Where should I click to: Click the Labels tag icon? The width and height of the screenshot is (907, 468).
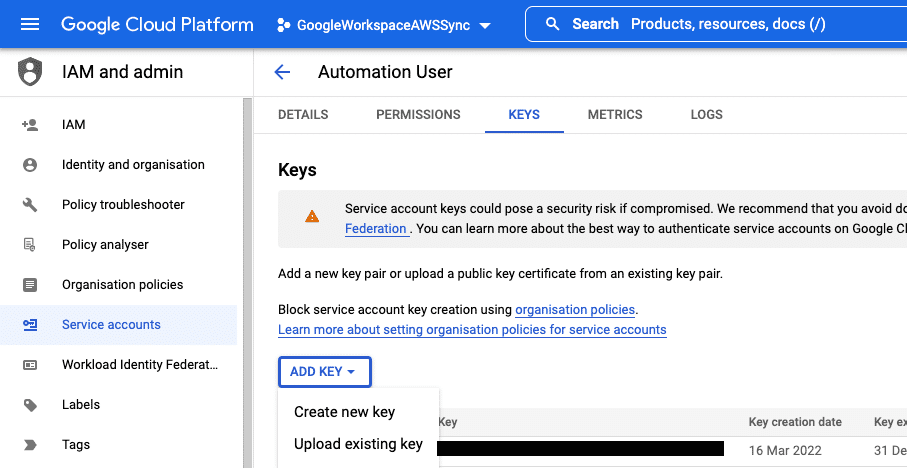pos(30,405)
